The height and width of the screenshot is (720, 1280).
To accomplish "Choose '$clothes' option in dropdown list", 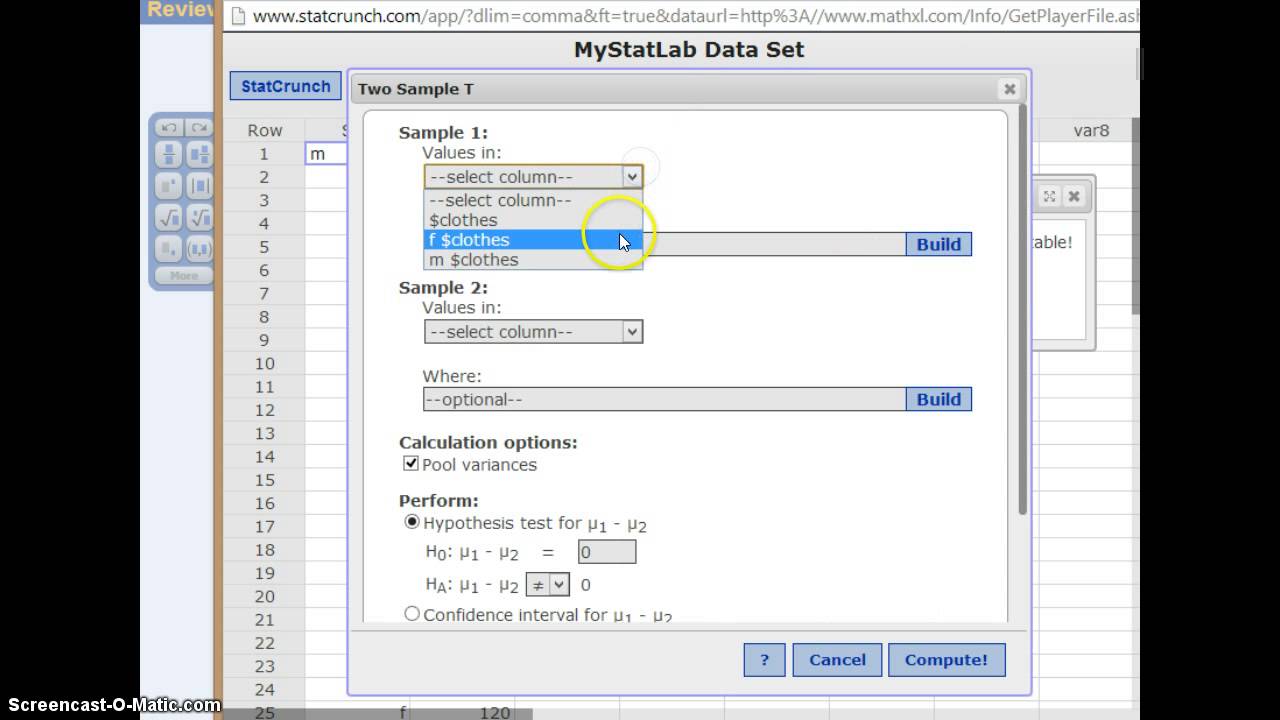I will point(533,220).
